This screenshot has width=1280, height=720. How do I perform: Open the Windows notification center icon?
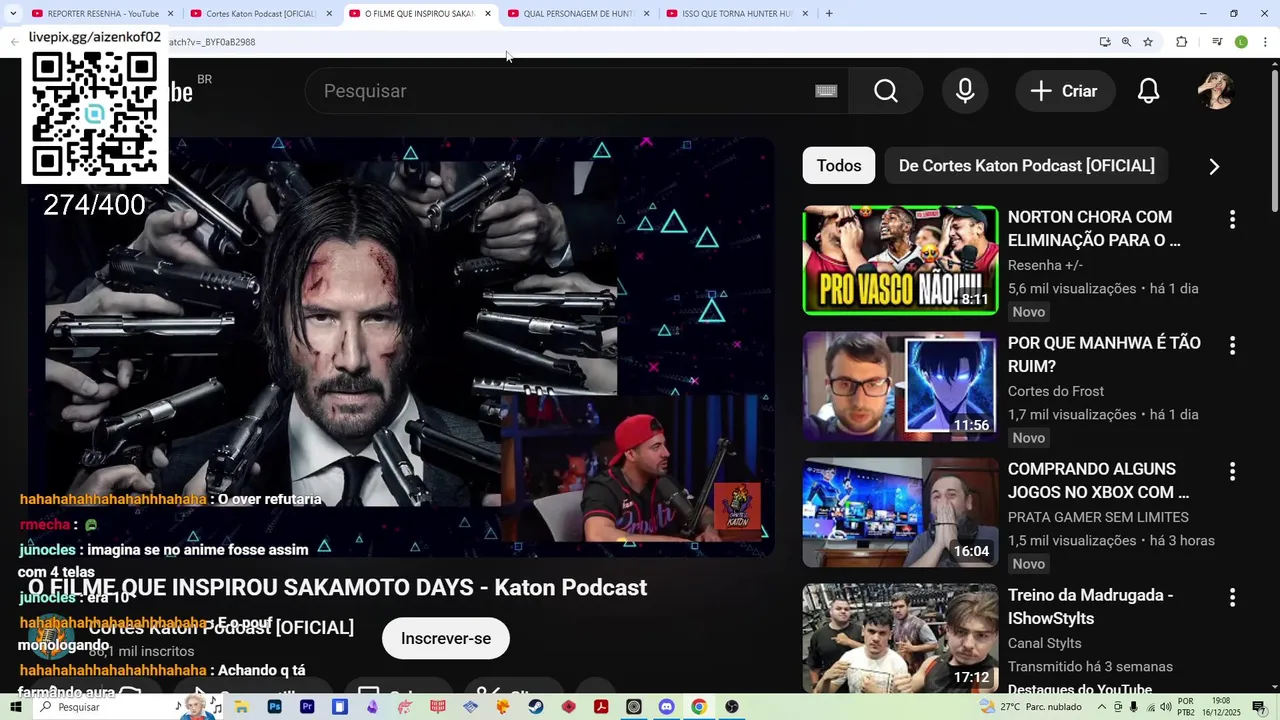point(1259,707)
